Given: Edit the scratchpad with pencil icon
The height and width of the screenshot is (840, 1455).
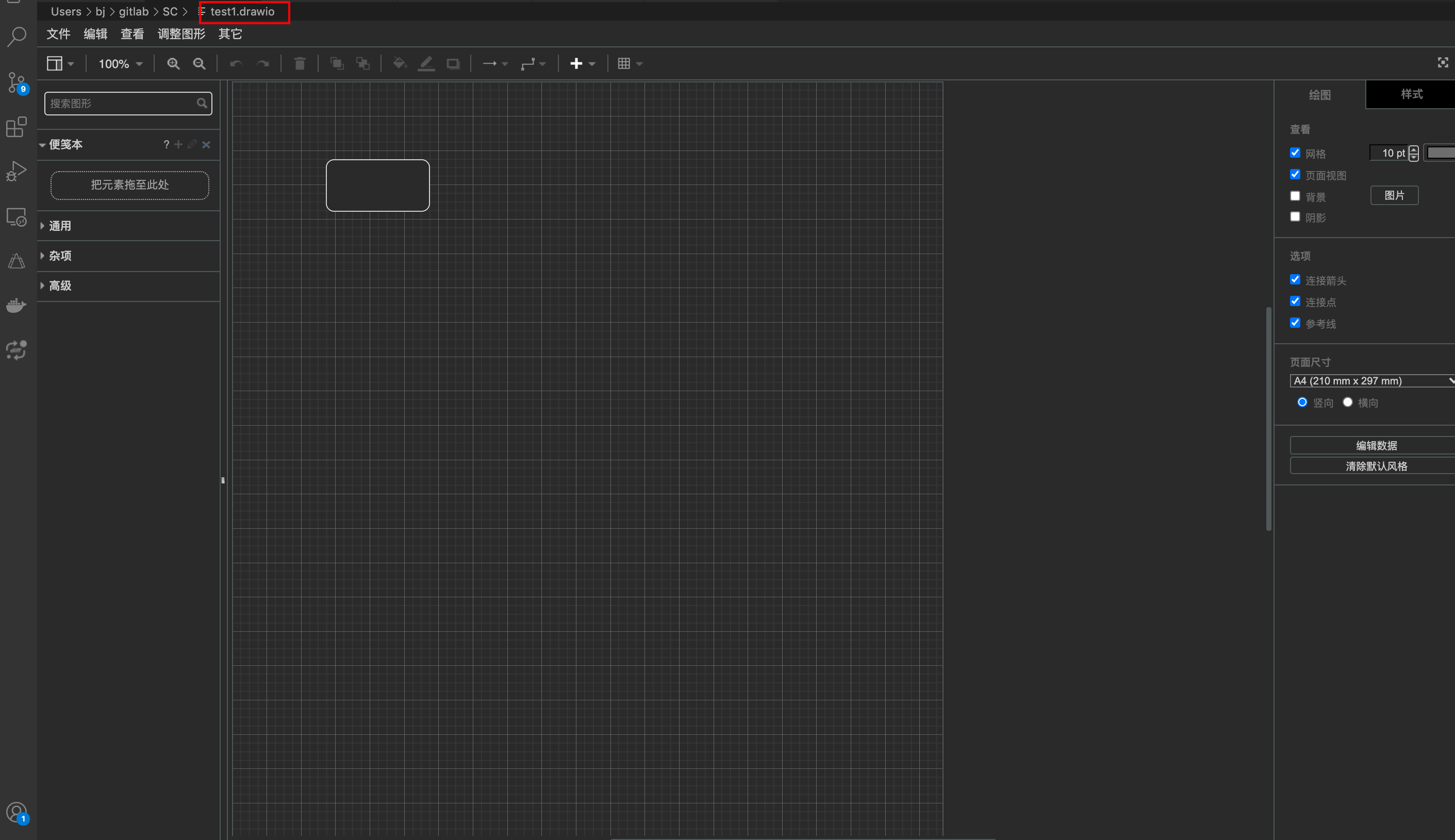Looking at the screenshot, I should [192, 144].
